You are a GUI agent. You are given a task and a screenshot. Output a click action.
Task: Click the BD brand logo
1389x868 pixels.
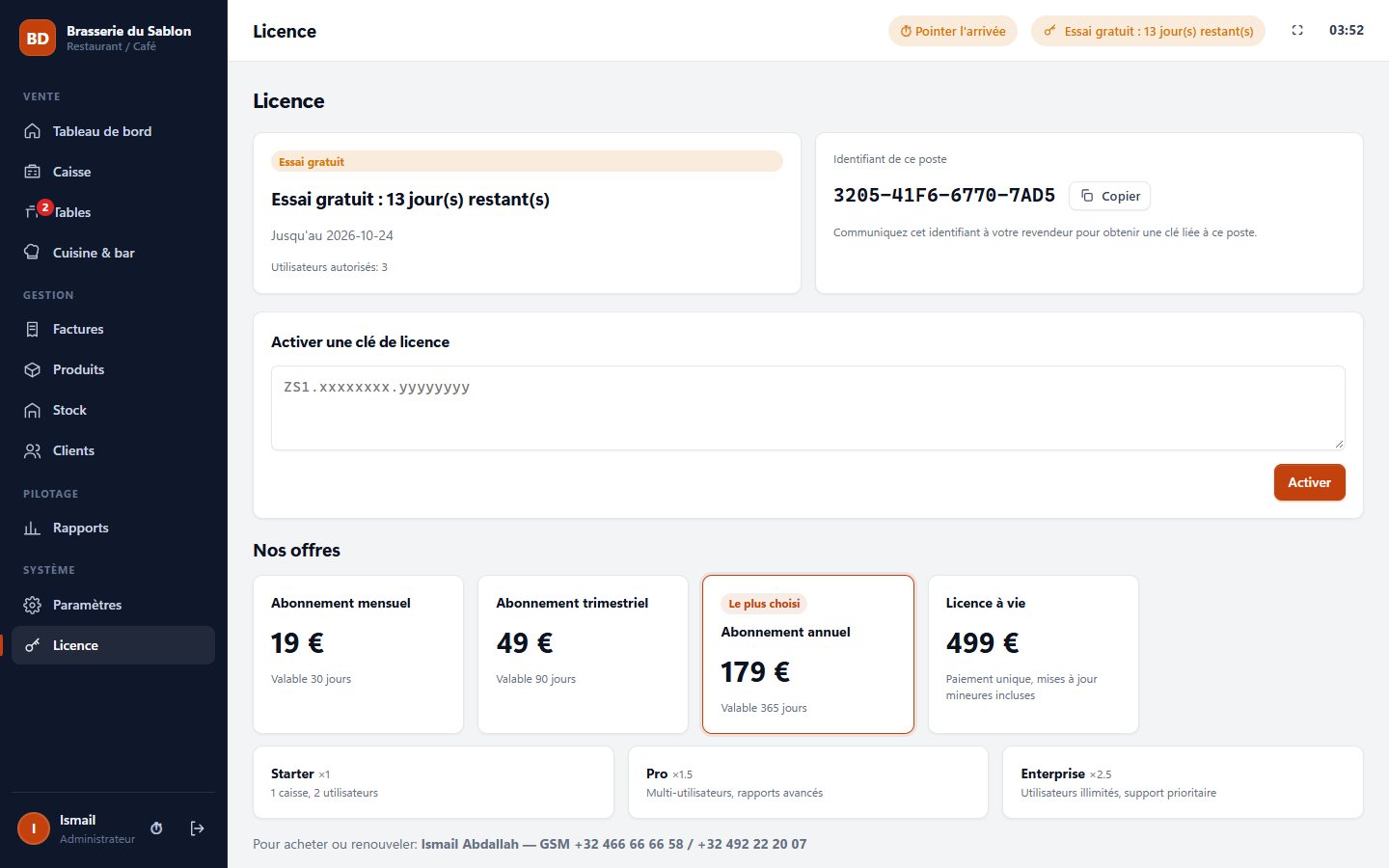[x=38, y=39]
